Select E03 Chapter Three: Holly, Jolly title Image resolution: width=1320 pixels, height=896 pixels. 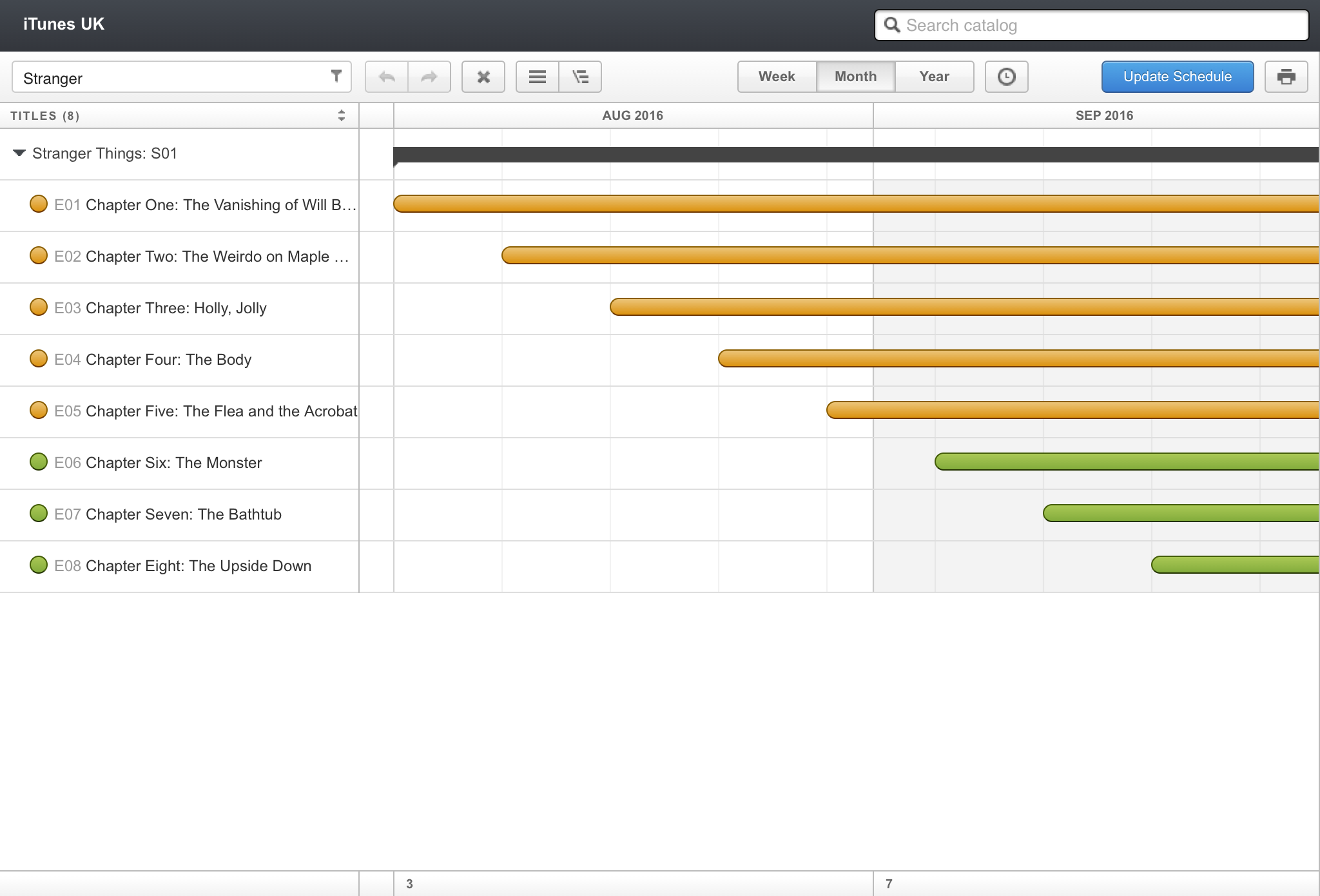coord(175,308)
